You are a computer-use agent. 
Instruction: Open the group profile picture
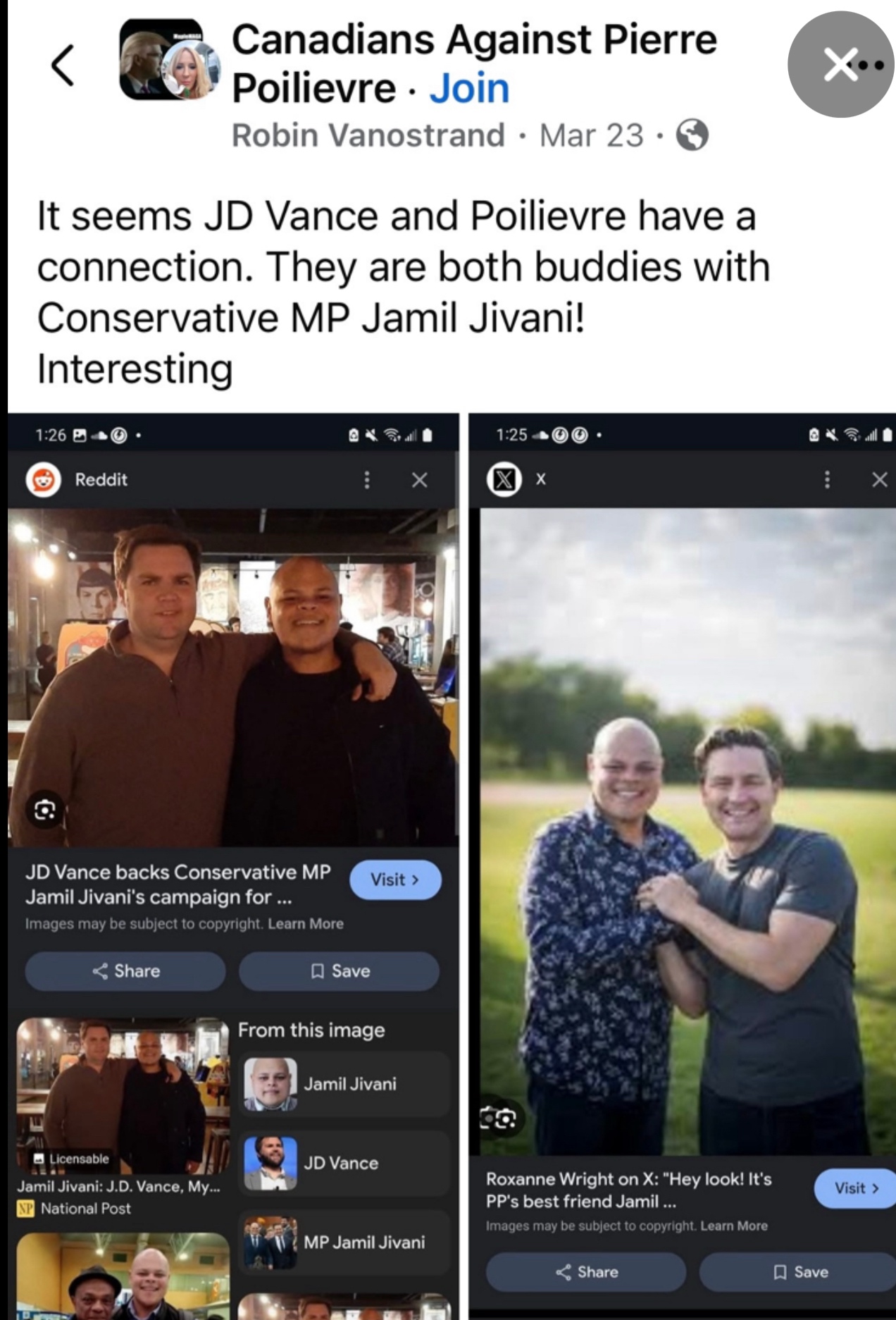coord(169,59)
